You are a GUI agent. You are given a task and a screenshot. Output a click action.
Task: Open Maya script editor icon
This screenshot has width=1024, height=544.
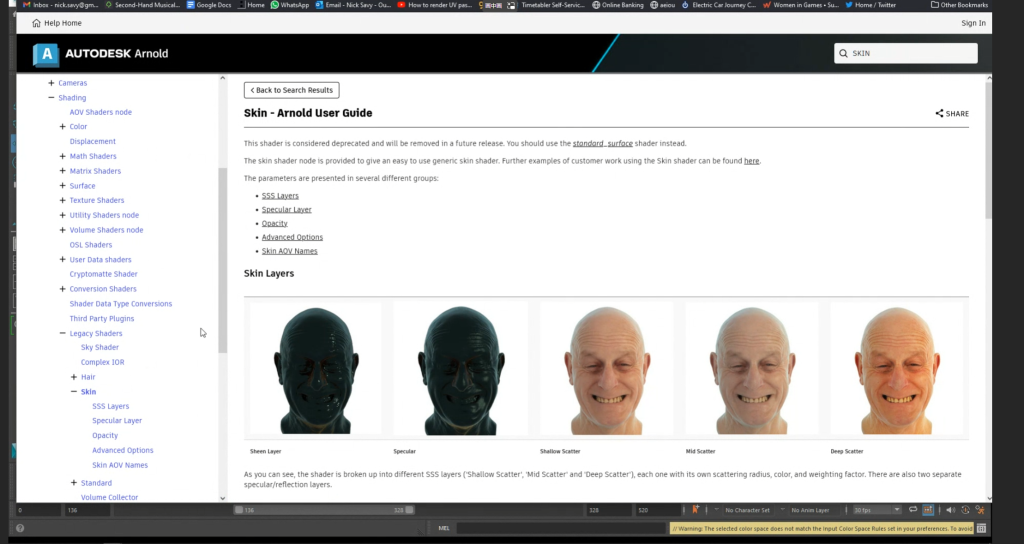981,528
